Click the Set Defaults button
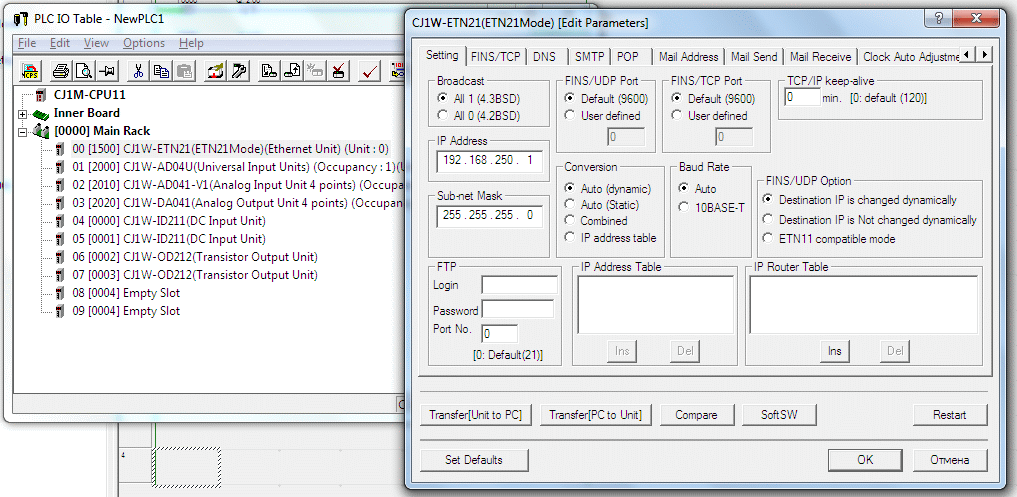Screen dimensions: 1017x497 click(x=473, y=460)
